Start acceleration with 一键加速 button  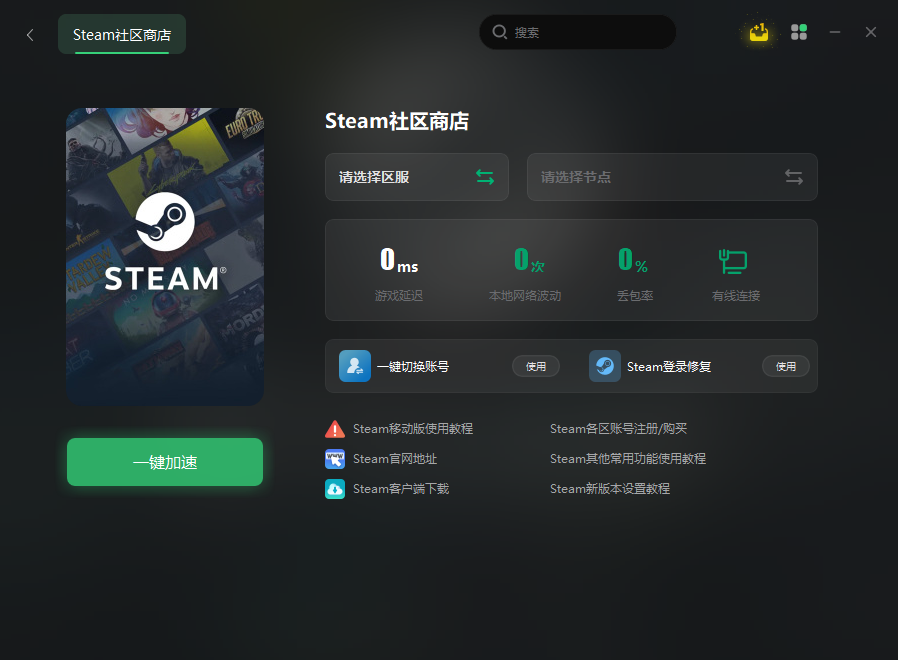[x=165, y=462]
